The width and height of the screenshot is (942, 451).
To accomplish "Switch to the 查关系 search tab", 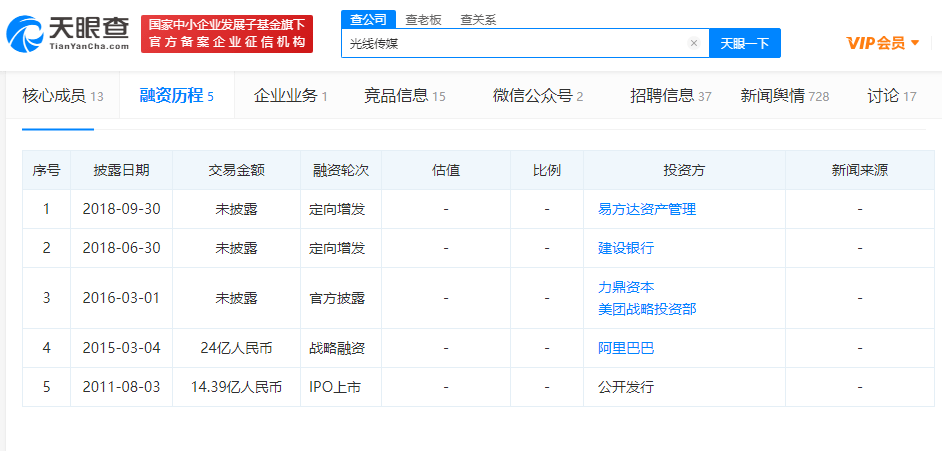I will point(478,19).
